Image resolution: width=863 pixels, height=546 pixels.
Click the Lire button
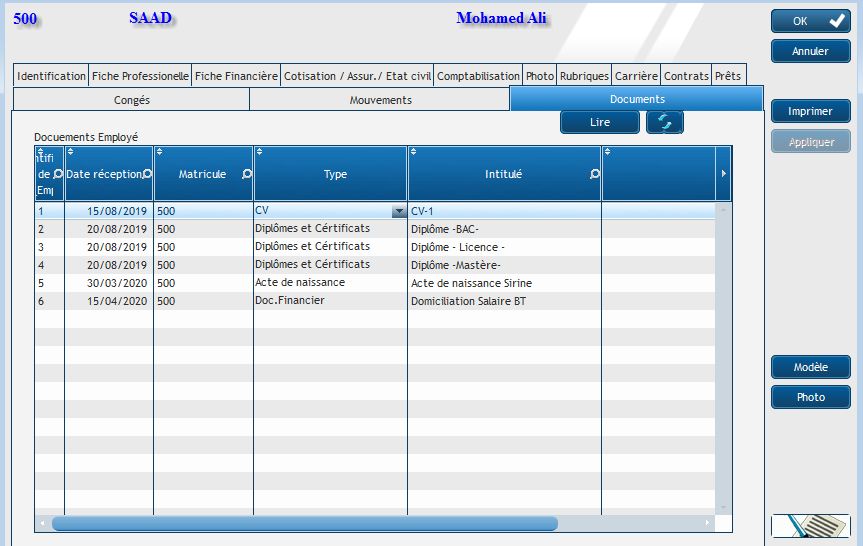[x=600, y=122]
